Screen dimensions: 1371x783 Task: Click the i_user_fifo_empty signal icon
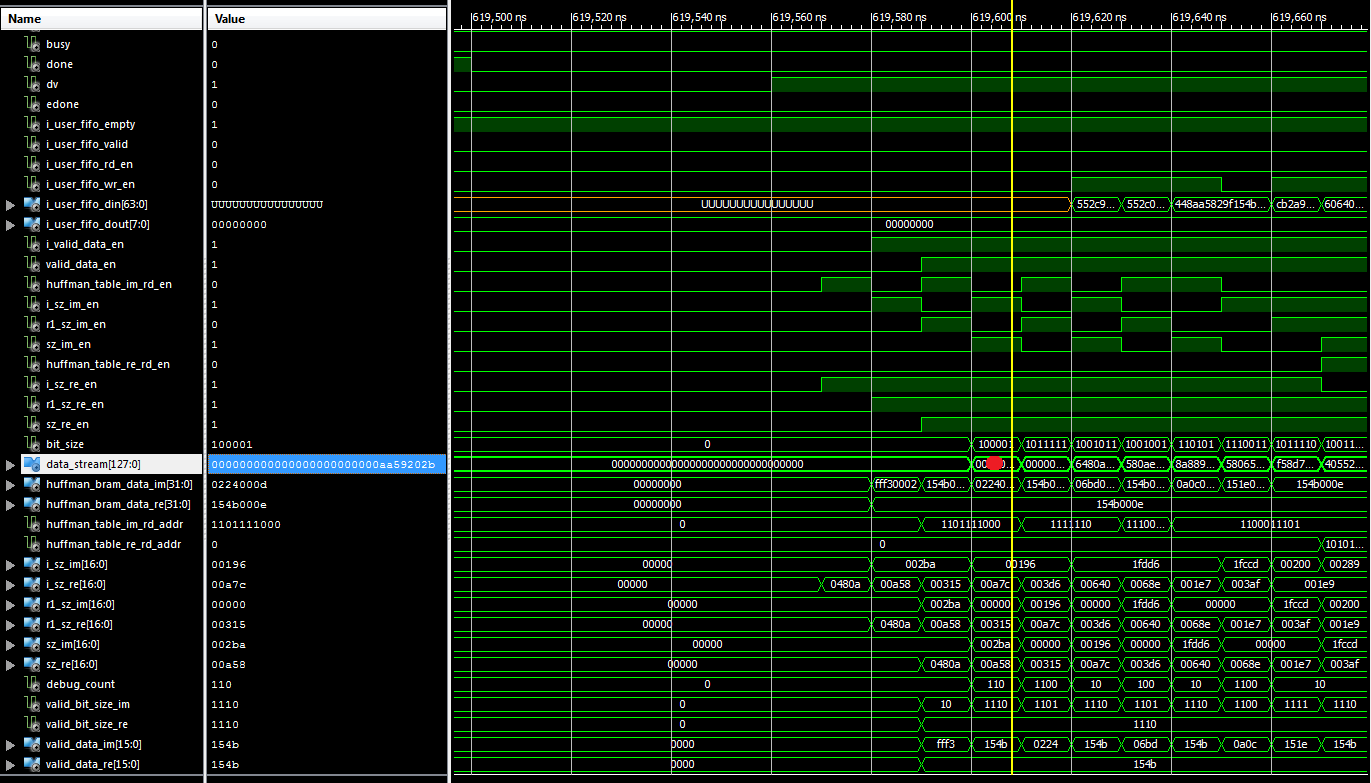pyautogui.click(x=32, y=124)
